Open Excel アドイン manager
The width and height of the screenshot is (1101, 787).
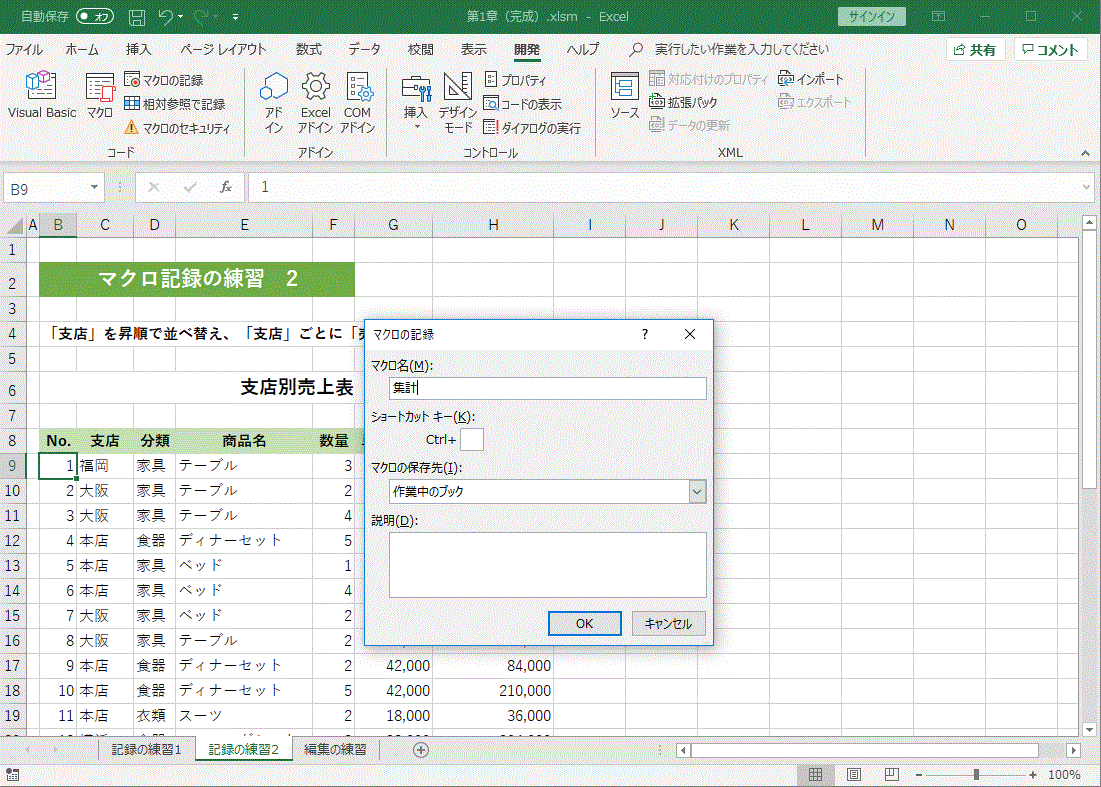point(315,102)
